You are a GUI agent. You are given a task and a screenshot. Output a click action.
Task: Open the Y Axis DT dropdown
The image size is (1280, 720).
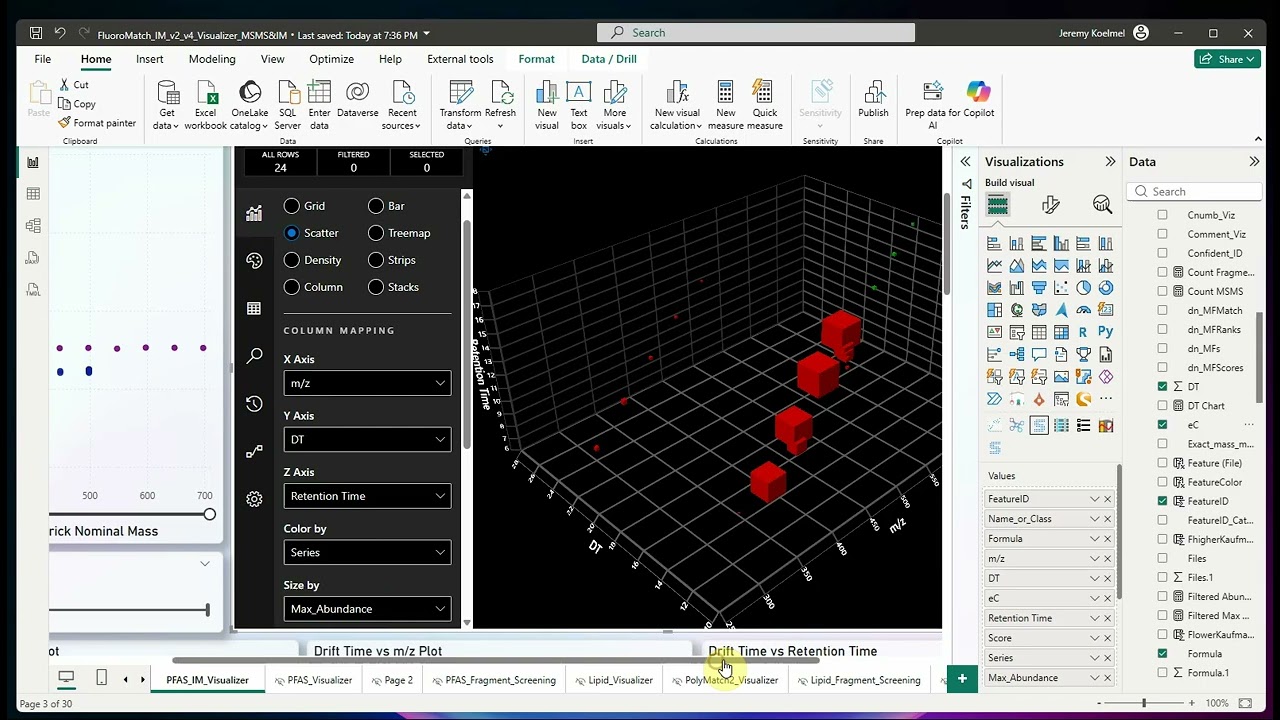pos(367,440)
